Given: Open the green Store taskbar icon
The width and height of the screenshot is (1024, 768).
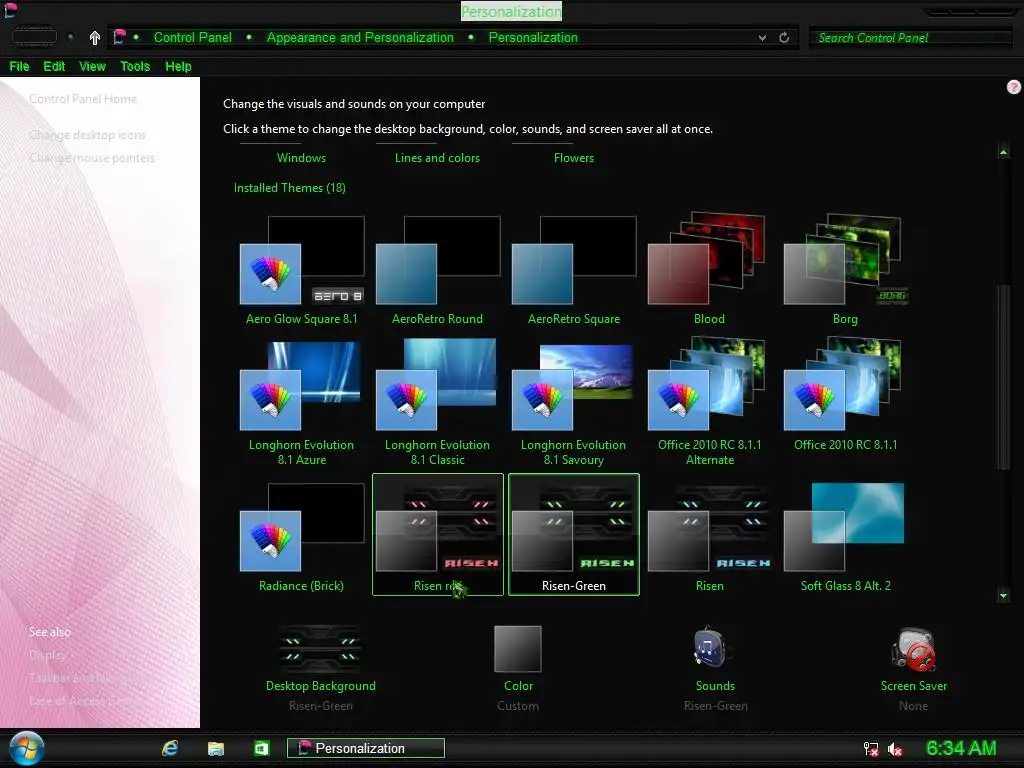Looking at the screenshot, I should pos(261,748).
